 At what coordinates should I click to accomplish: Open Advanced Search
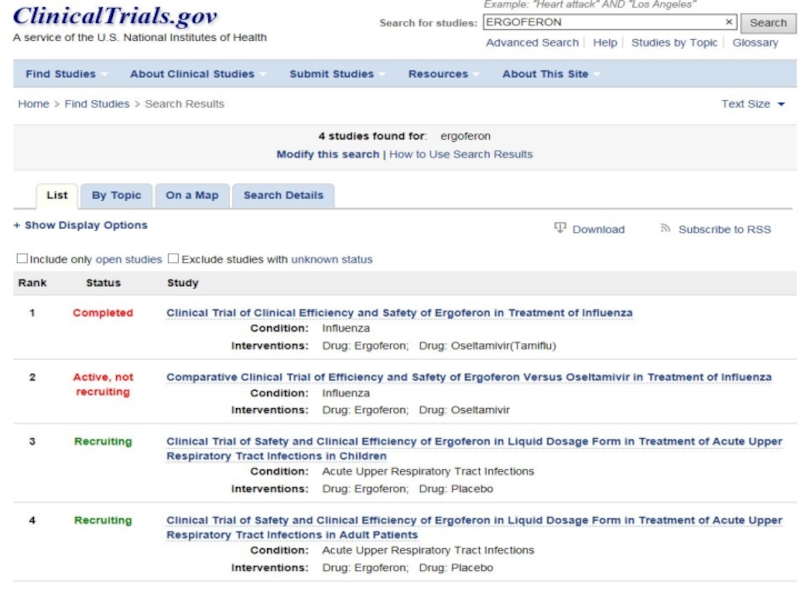click(532, 43)
